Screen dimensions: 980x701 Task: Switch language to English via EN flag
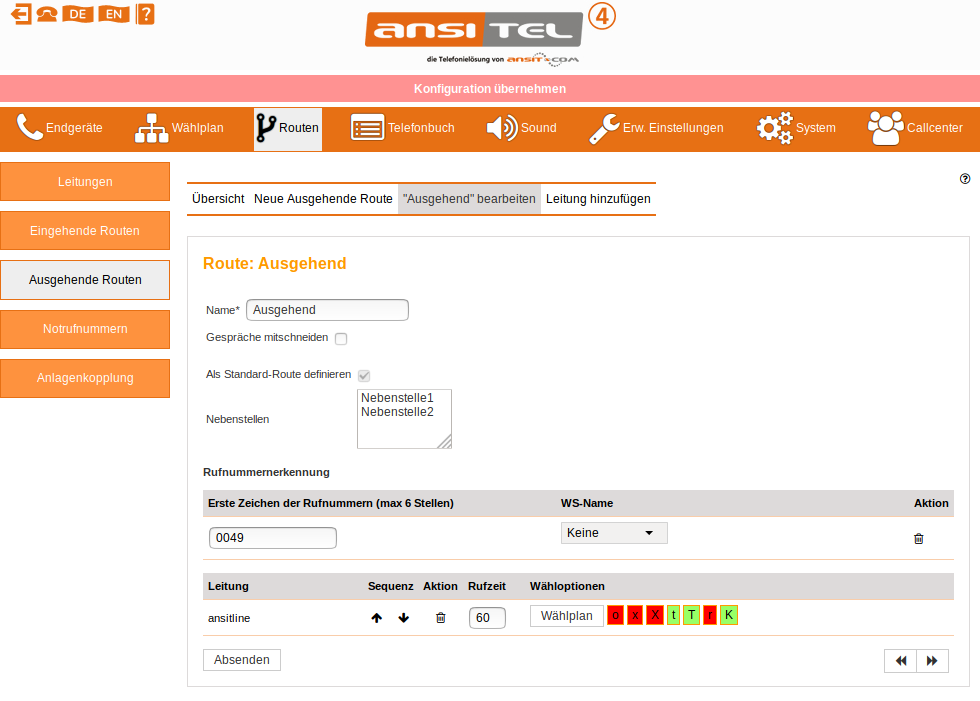coord(114,14)
